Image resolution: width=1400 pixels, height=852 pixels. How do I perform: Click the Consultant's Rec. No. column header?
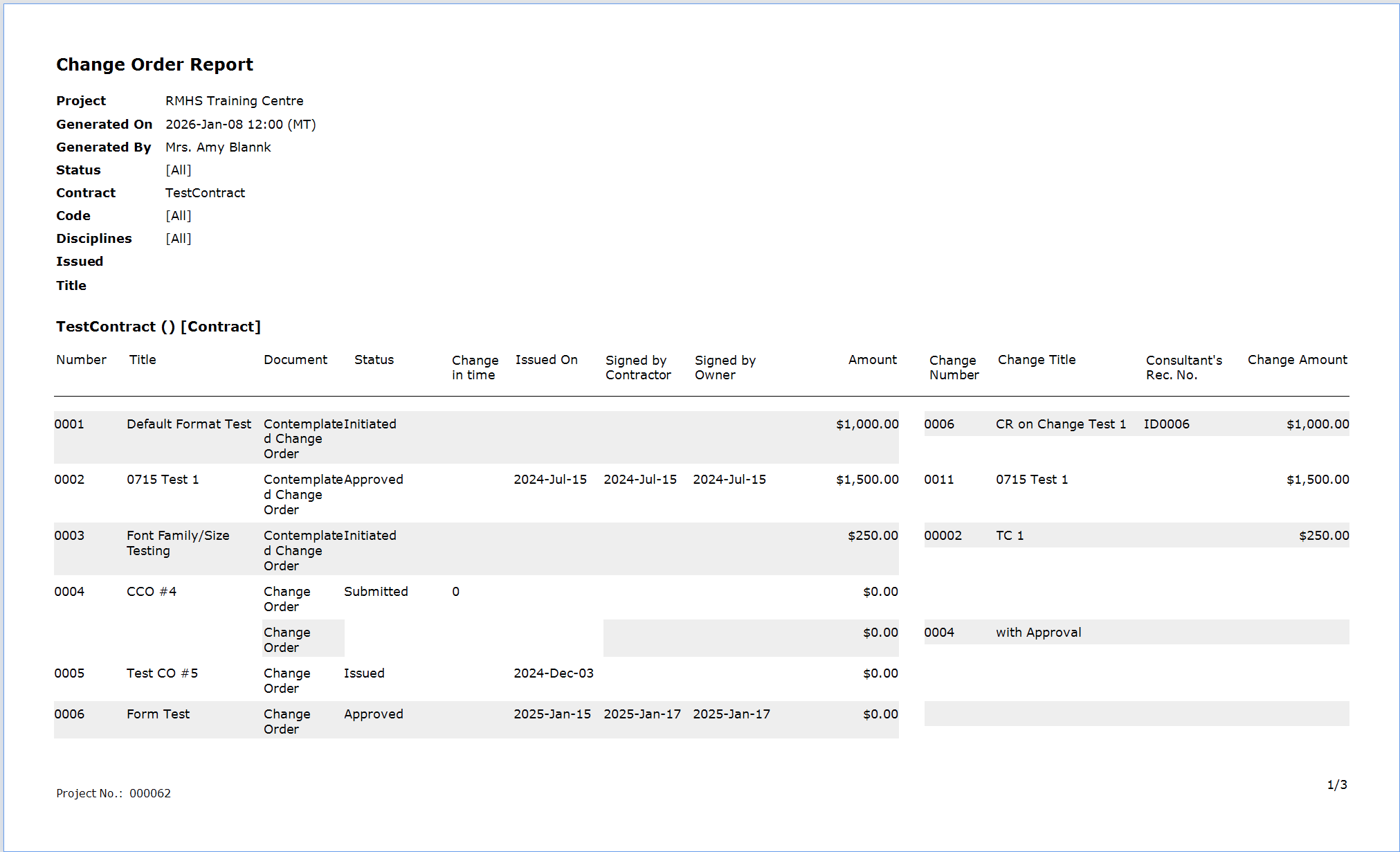click(1184, 368)
